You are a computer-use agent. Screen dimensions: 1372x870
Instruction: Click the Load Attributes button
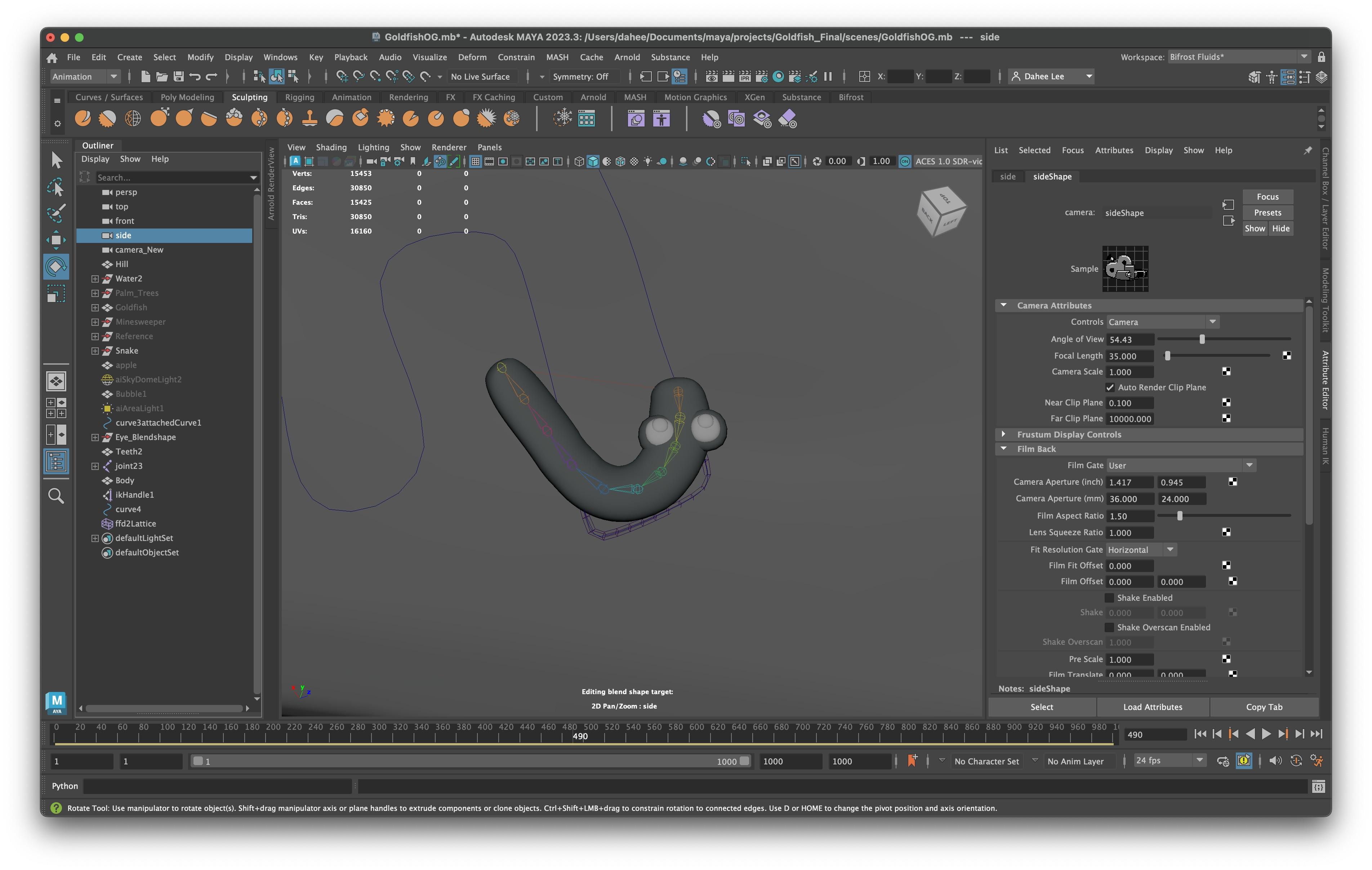[x=1152, y=707]
